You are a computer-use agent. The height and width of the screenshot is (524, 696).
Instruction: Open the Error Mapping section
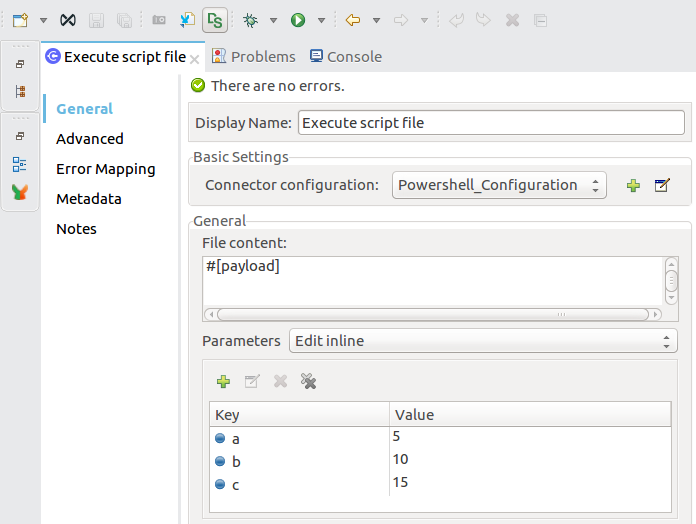click(105, 169)
